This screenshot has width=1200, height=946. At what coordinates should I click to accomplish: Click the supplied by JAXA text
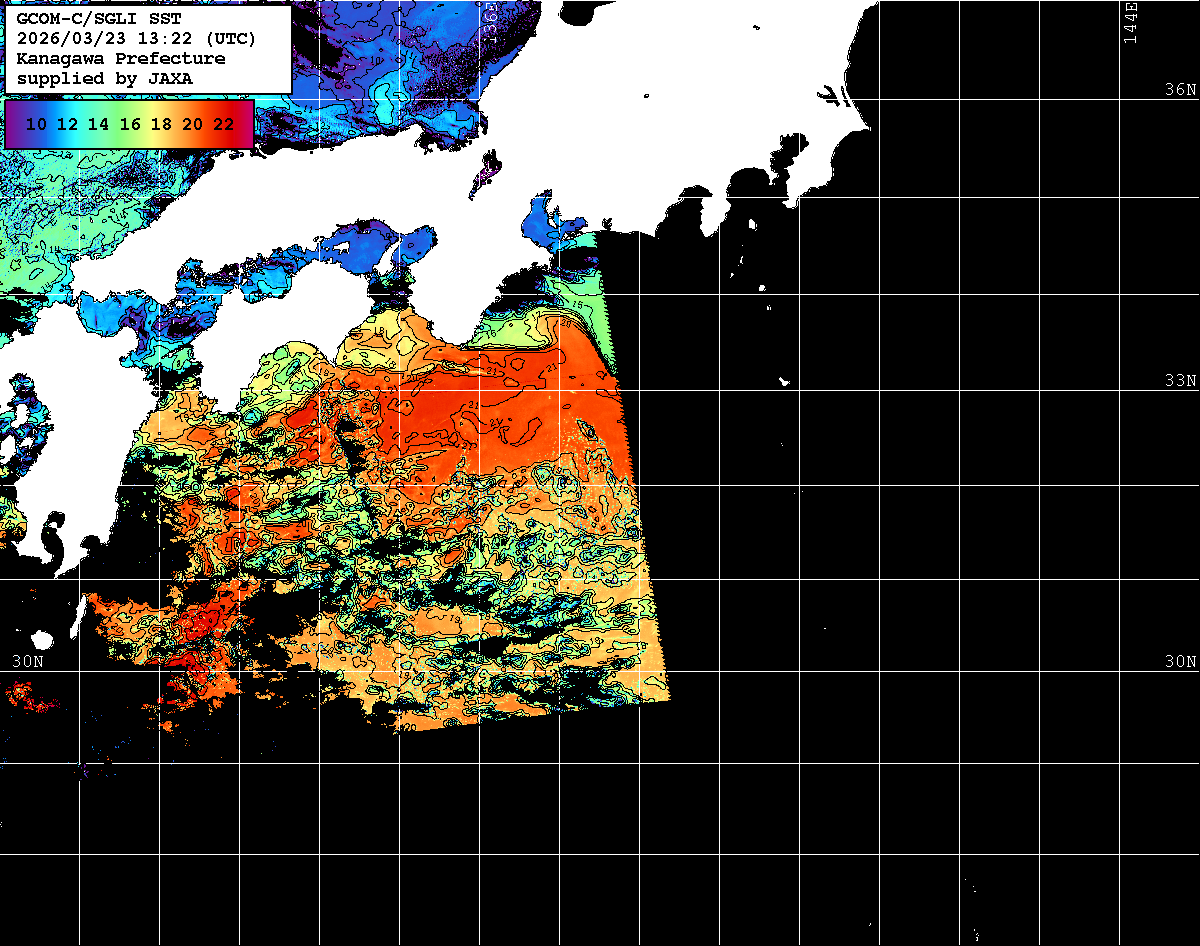(105, 77)
